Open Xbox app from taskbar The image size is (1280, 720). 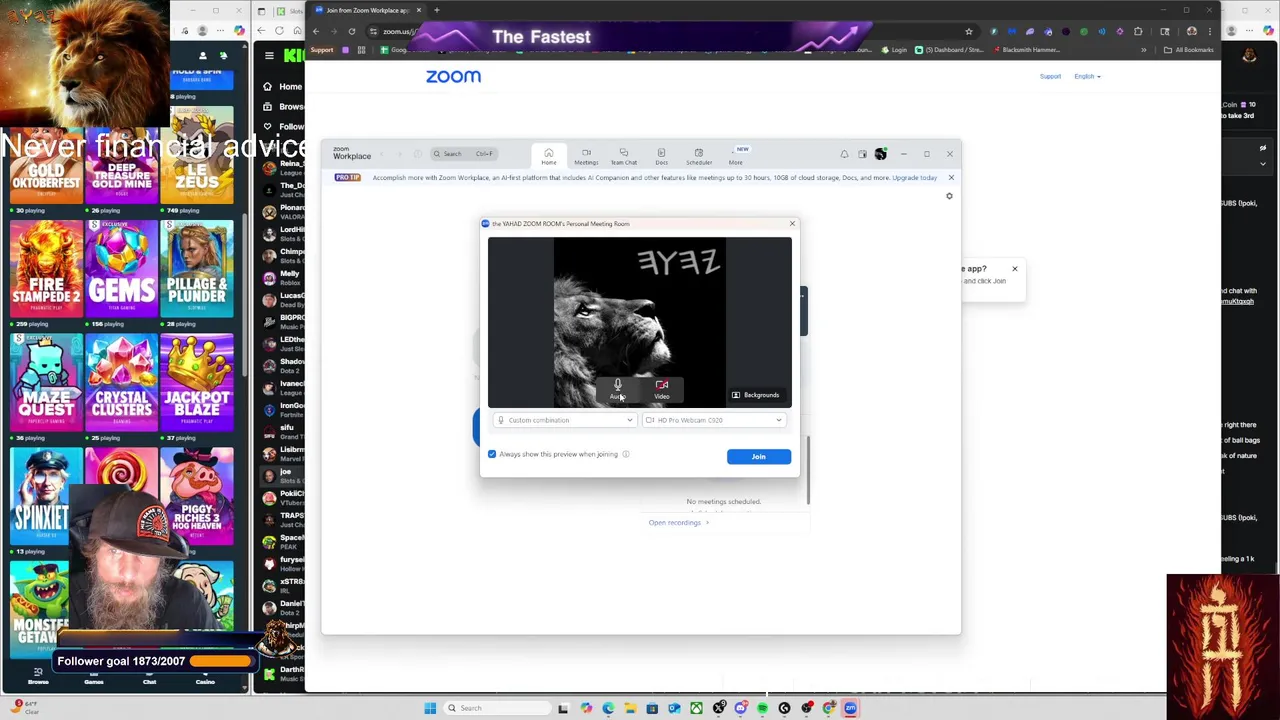tap(696, 708)
